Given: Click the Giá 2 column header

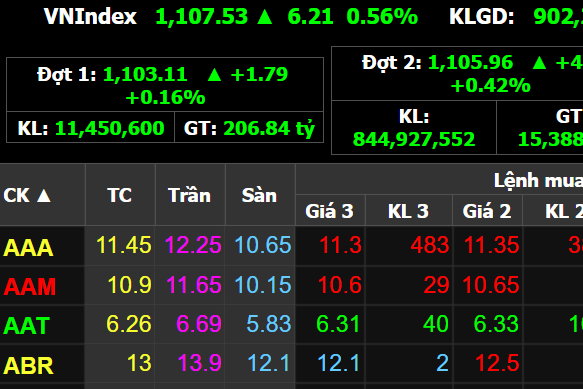Looking at the screenshot, I should (x=487, y=211).
